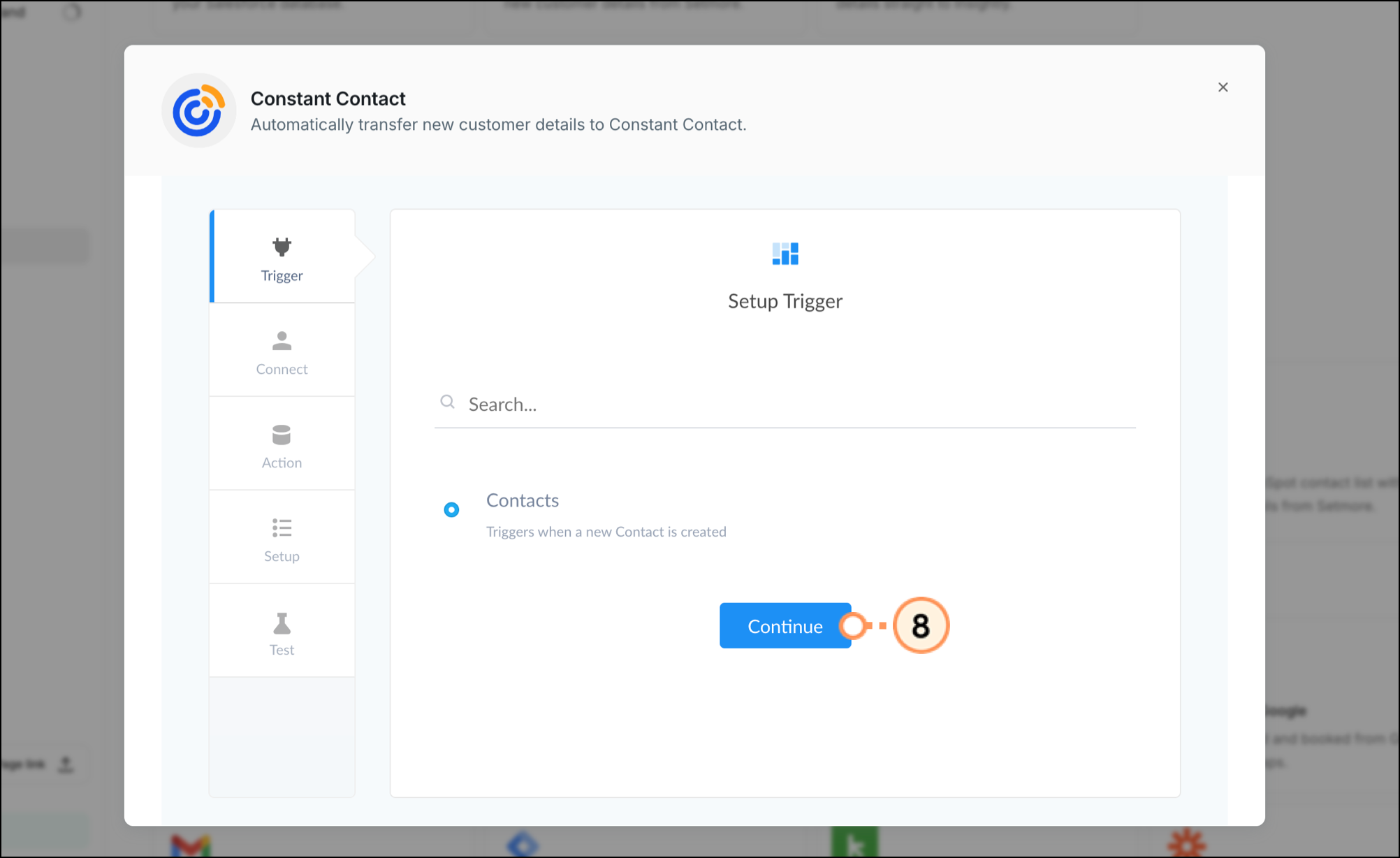The width and height of the screenshot is (1400, 858).
Task: Click the 'Constant Contact' dialog title
Action: point(328,99)
